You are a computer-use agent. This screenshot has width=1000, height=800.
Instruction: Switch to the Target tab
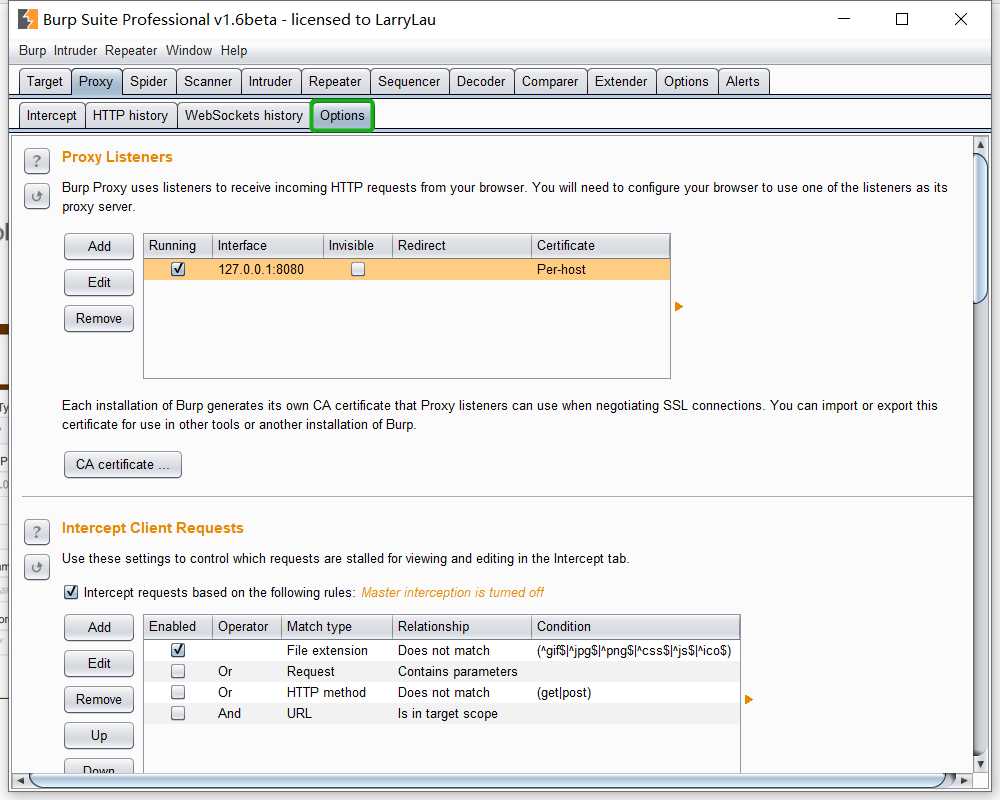(x=45, y=82)
